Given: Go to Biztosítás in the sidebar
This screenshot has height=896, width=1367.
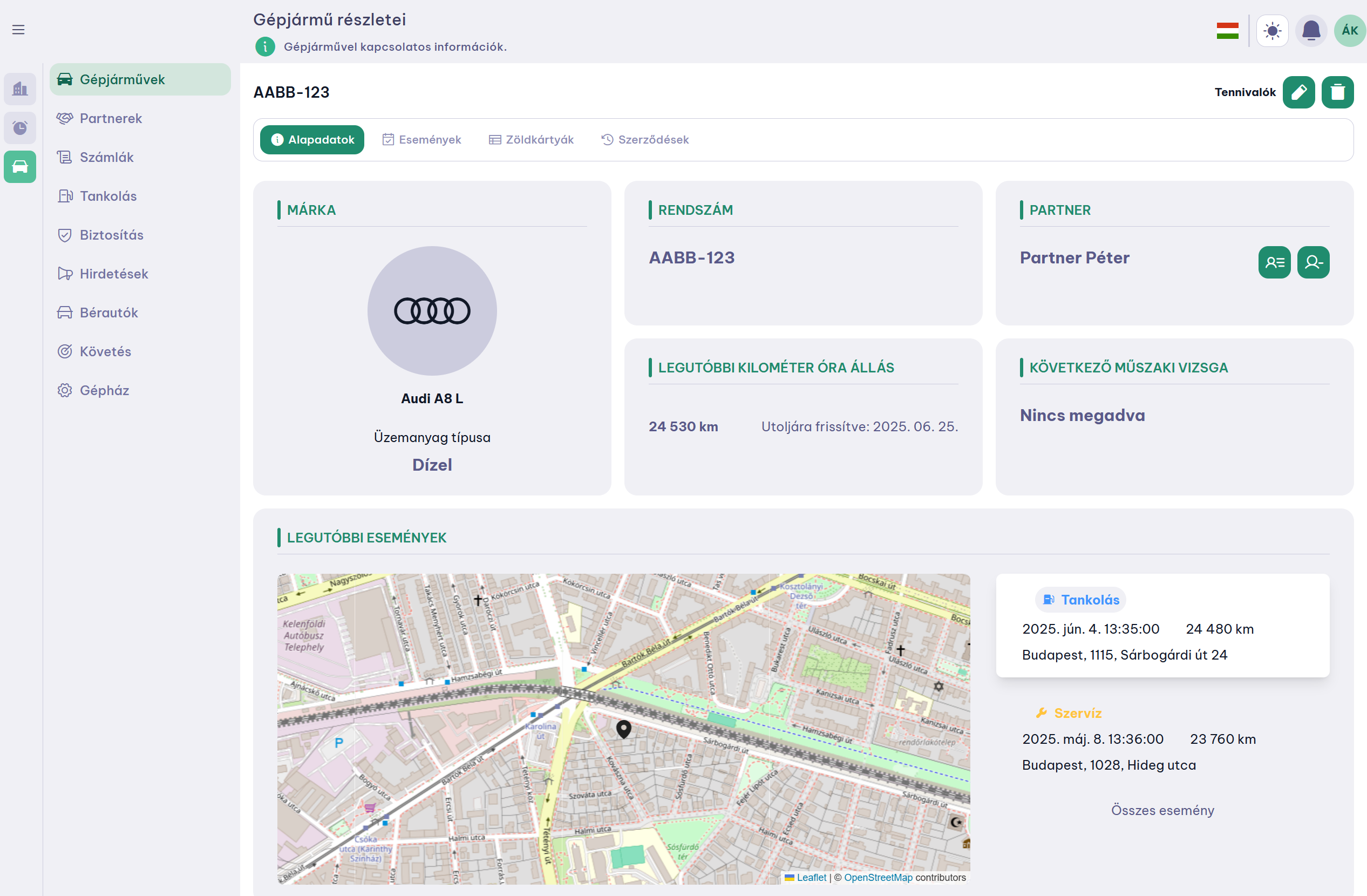Looking at the screenshot, I should tap(111, 235).
